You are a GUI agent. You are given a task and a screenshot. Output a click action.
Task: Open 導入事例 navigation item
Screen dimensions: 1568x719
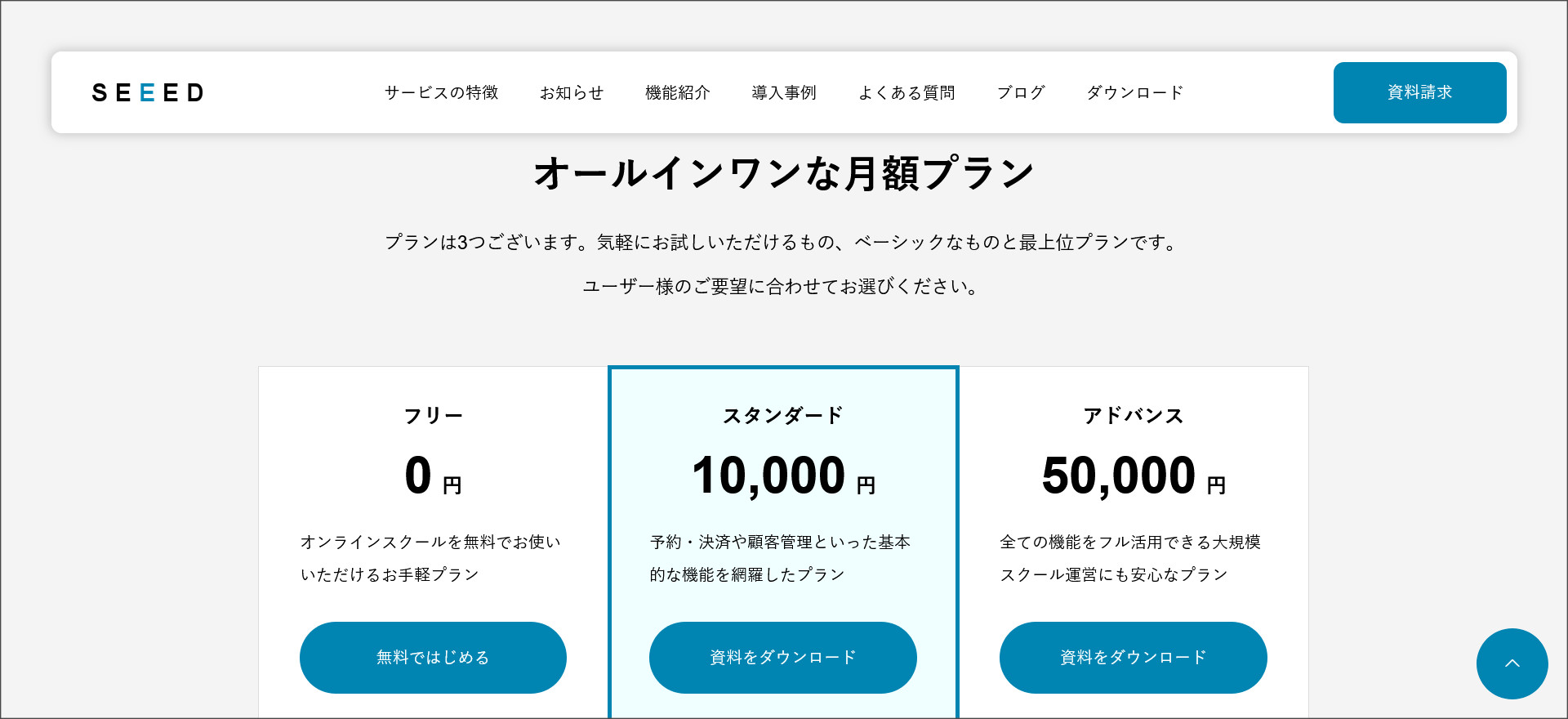(784, 92)
